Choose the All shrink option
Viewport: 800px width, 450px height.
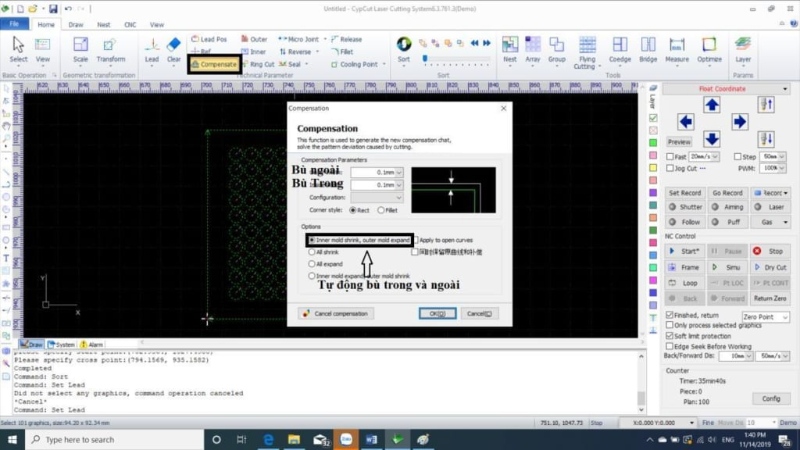click(x=313, y=253)
